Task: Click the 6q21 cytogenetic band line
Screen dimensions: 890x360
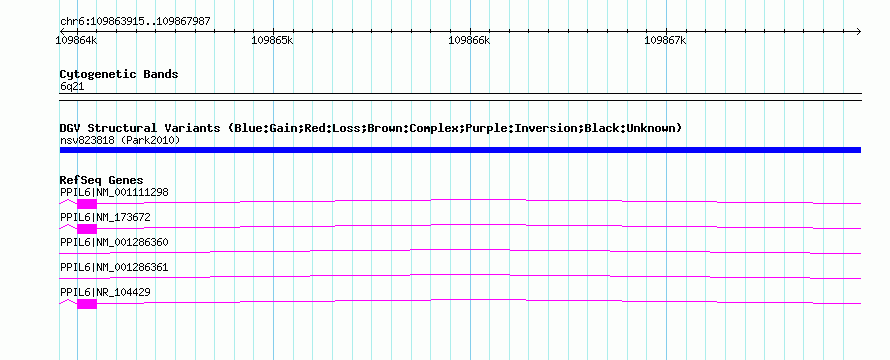Action: (x=460, y=97)
